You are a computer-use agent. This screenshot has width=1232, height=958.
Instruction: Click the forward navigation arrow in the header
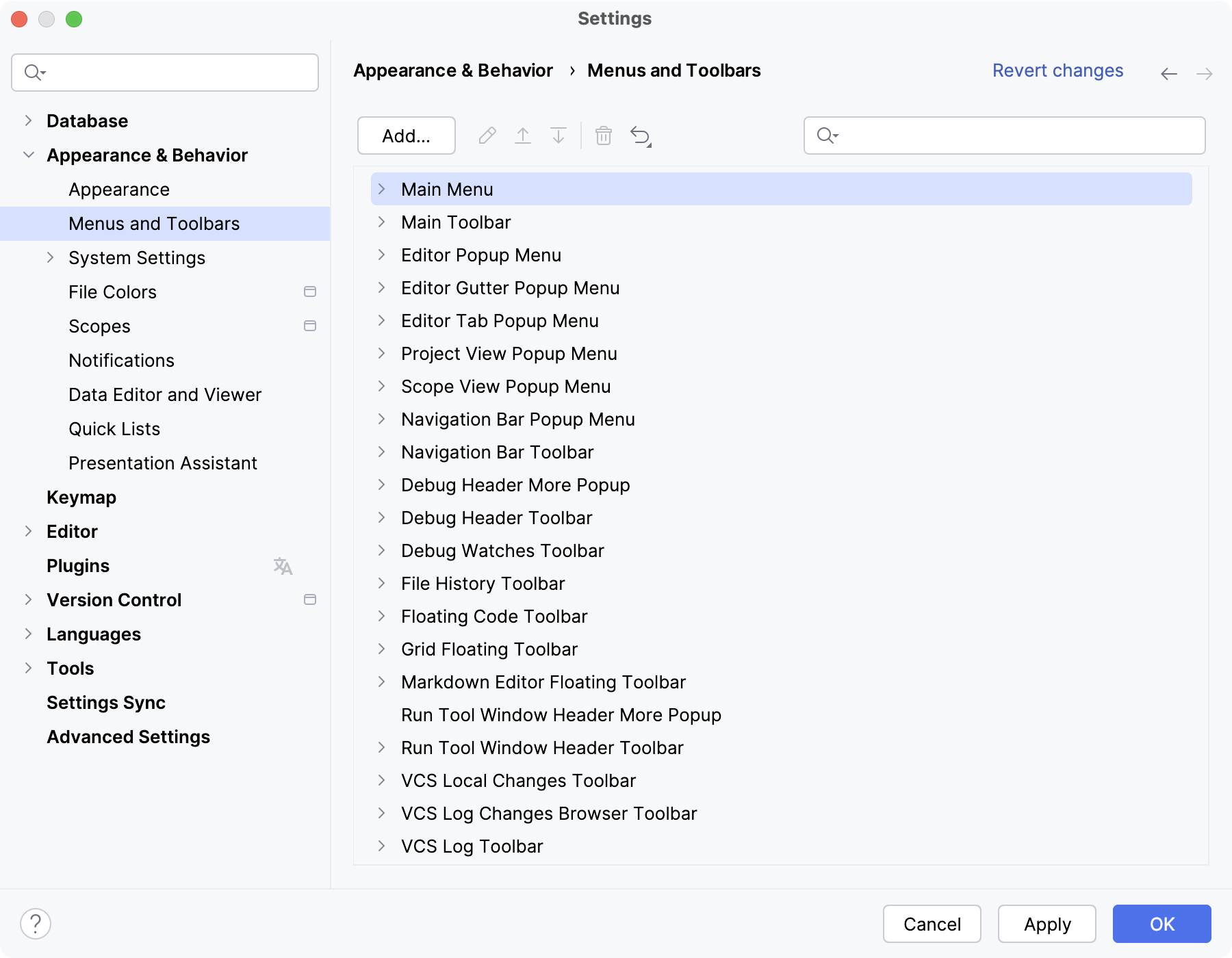click(1203, 73)
